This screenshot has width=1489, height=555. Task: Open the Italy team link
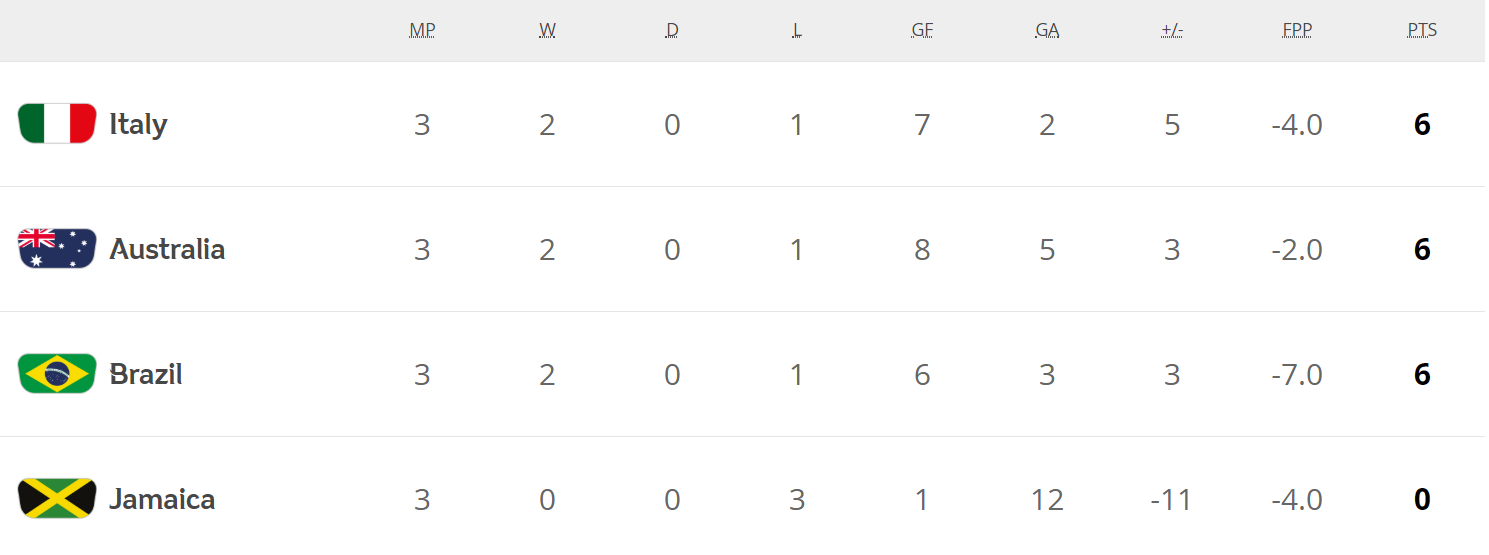click(x=138, y=124)
